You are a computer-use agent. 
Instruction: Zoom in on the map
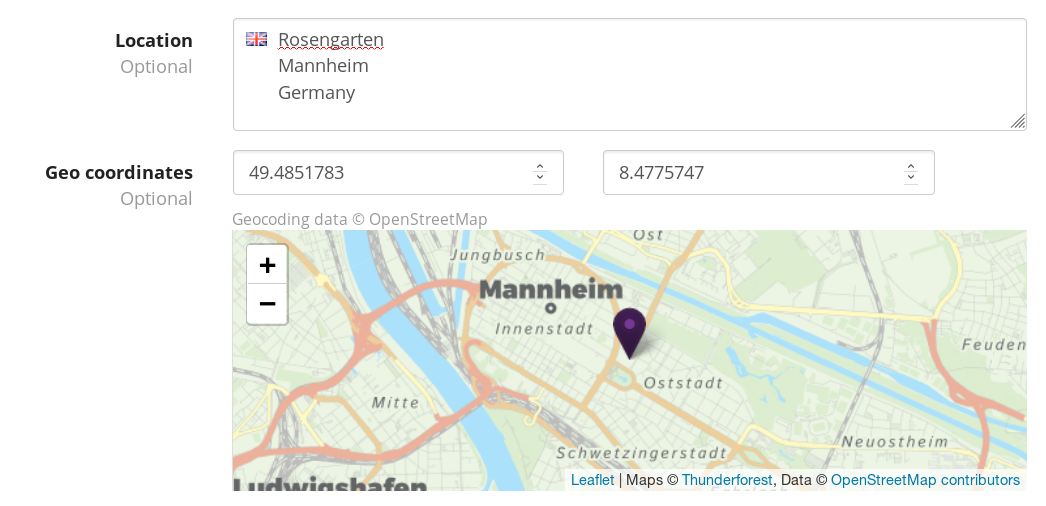267,265
